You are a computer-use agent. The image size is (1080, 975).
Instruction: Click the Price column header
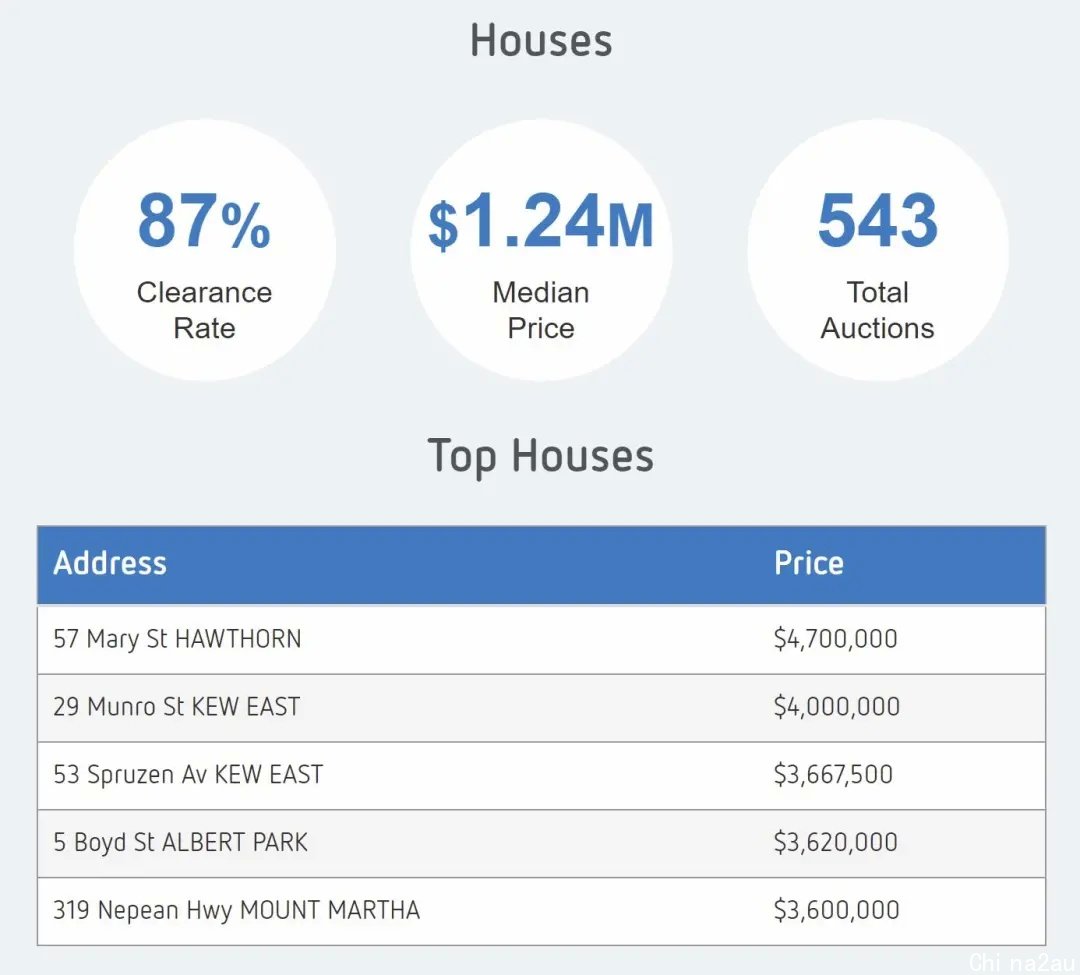[809, 563]
